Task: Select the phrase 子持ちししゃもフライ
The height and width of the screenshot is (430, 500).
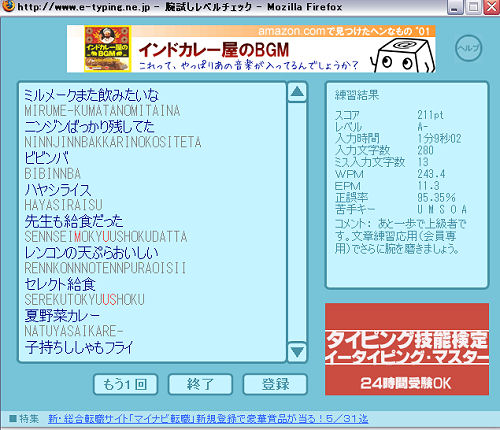Action: 79,347
